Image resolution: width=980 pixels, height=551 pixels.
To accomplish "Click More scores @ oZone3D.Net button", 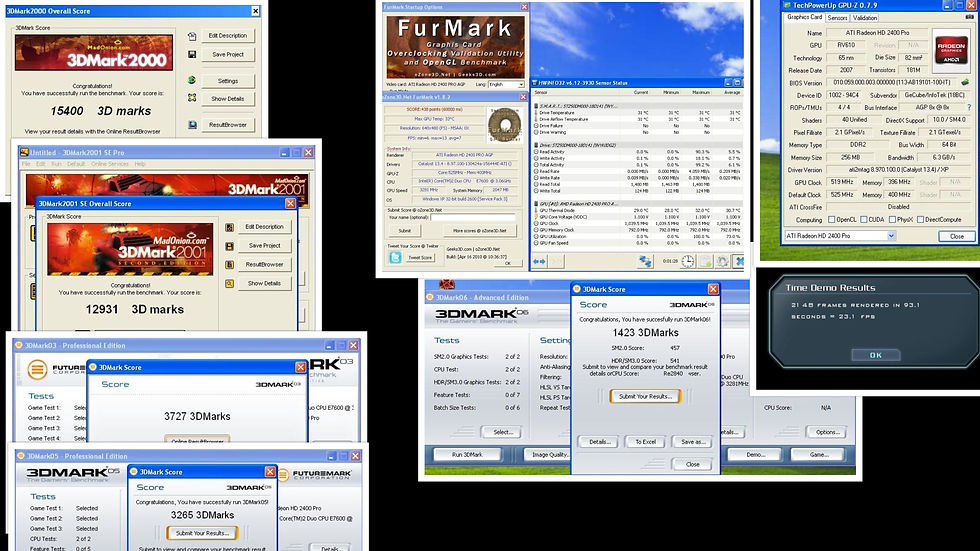I will coord(479,231).
